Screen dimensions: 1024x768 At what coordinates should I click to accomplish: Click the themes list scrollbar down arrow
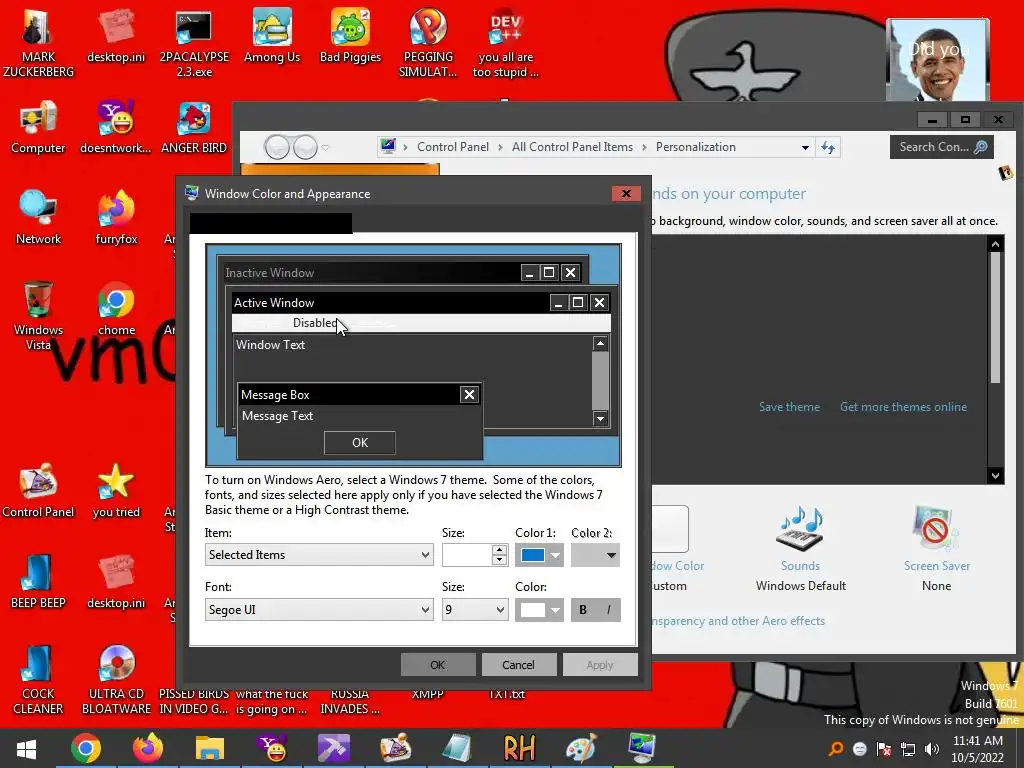tap(995, 475)
